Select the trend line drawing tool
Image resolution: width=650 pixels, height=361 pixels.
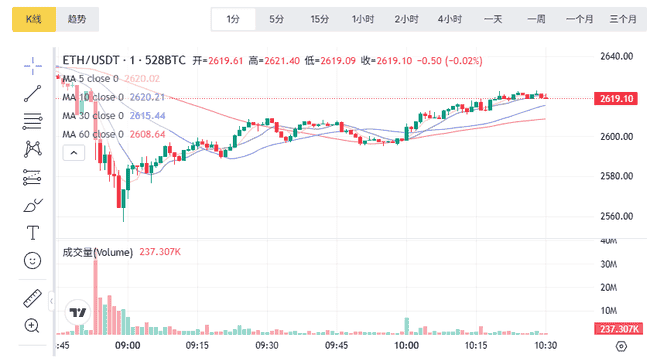pos(32,94)
